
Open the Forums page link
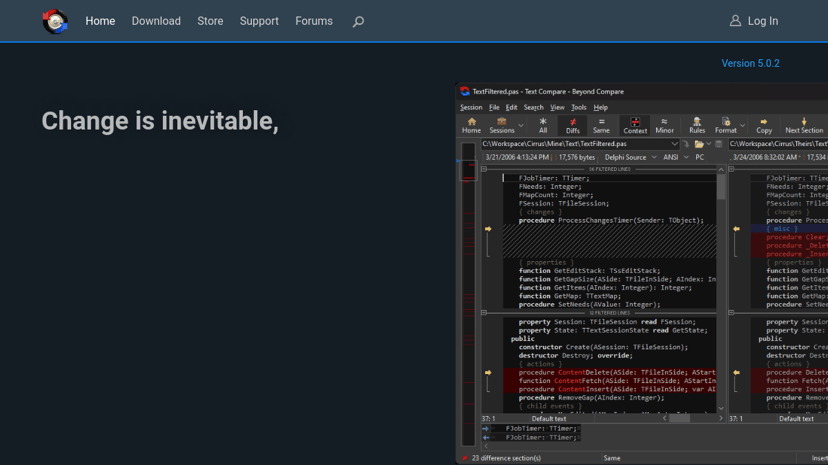point(314,21)
